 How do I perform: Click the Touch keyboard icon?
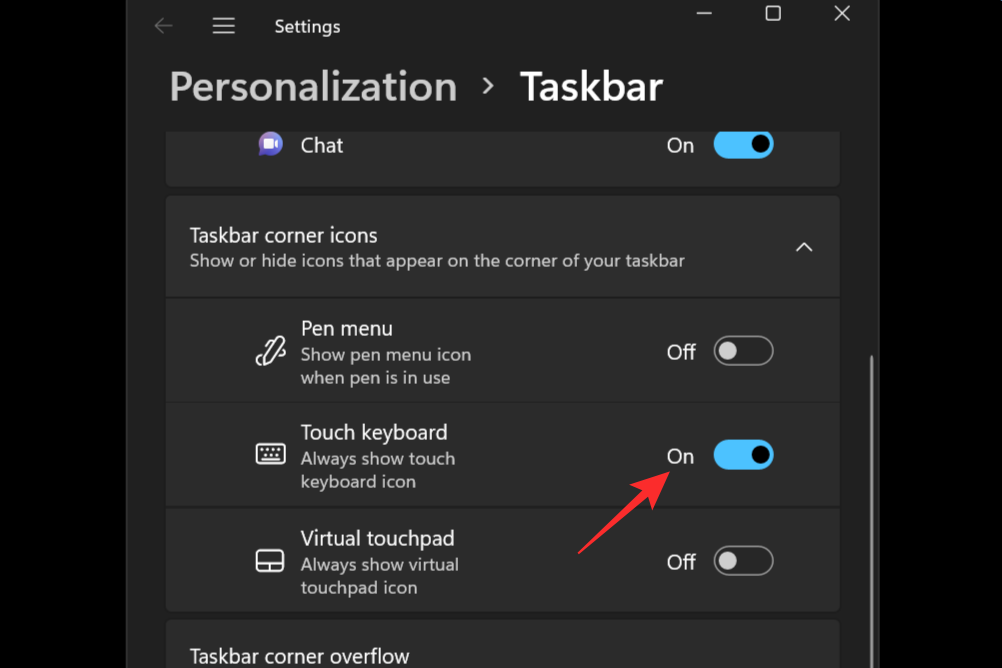[270, 454]
